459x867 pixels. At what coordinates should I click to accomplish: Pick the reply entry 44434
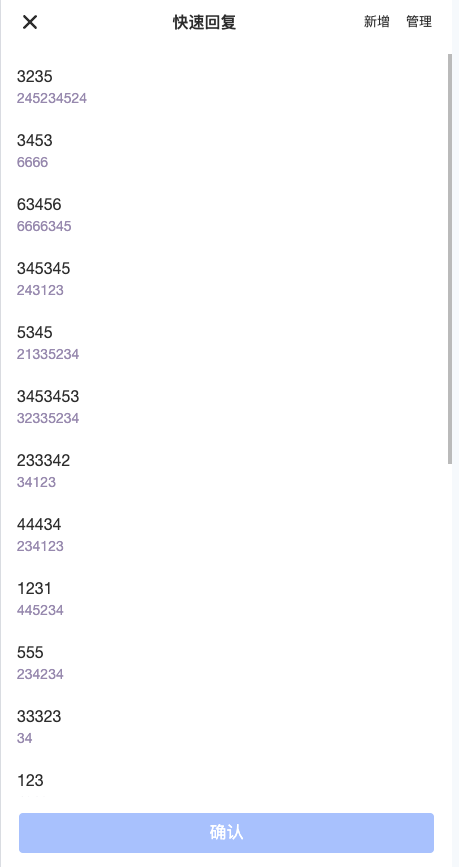(226, 535)
